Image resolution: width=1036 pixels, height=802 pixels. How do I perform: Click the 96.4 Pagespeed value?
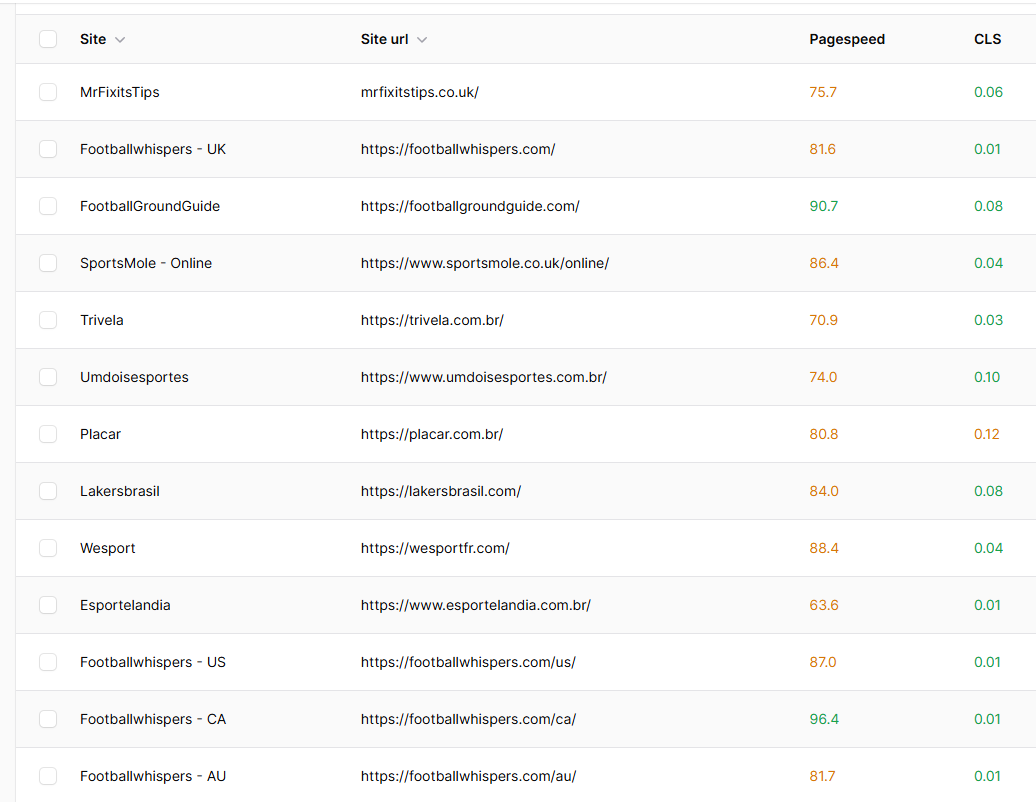824,719
